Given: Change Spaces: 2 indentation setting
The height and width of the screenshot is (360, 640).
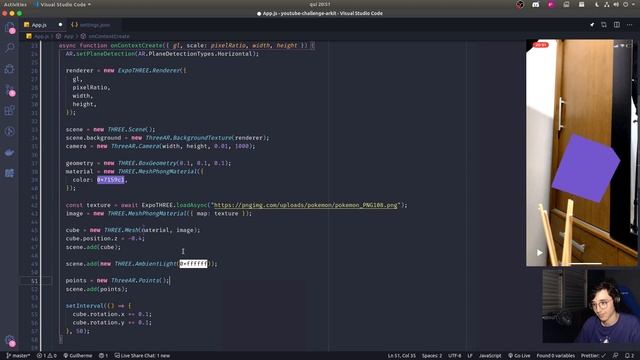Looking at the screenshot, I should (x=432, y=356).
